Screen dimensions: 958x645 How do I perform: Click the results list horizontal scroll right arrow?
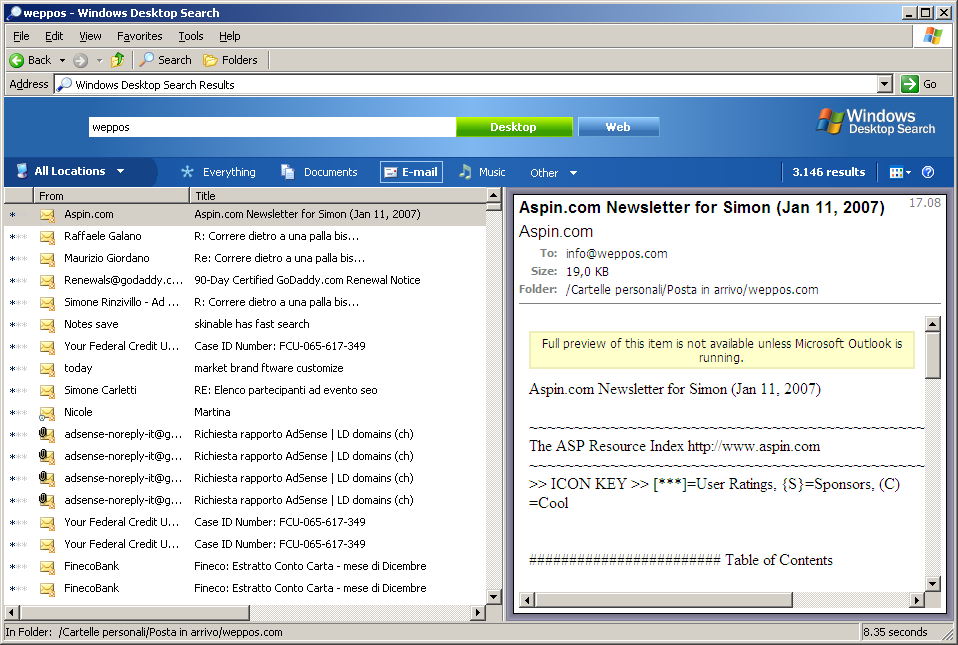pyautogui.click(x=478, y=612)
